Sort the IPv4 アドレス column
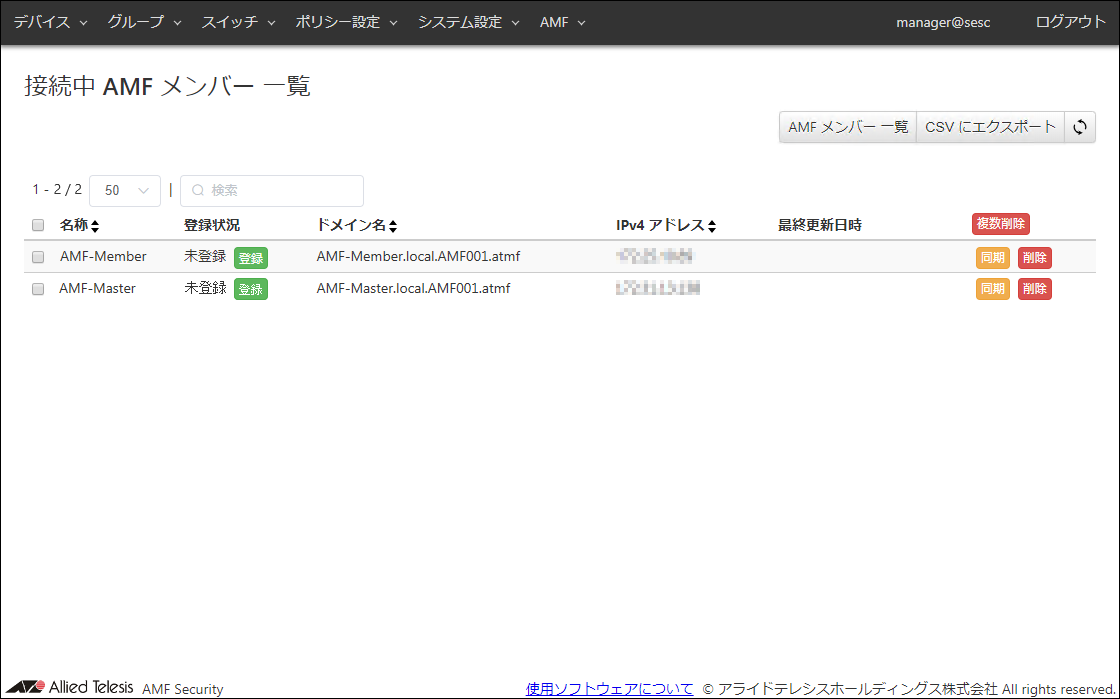The image size is (1120, 699). click(x=712, y=224)
